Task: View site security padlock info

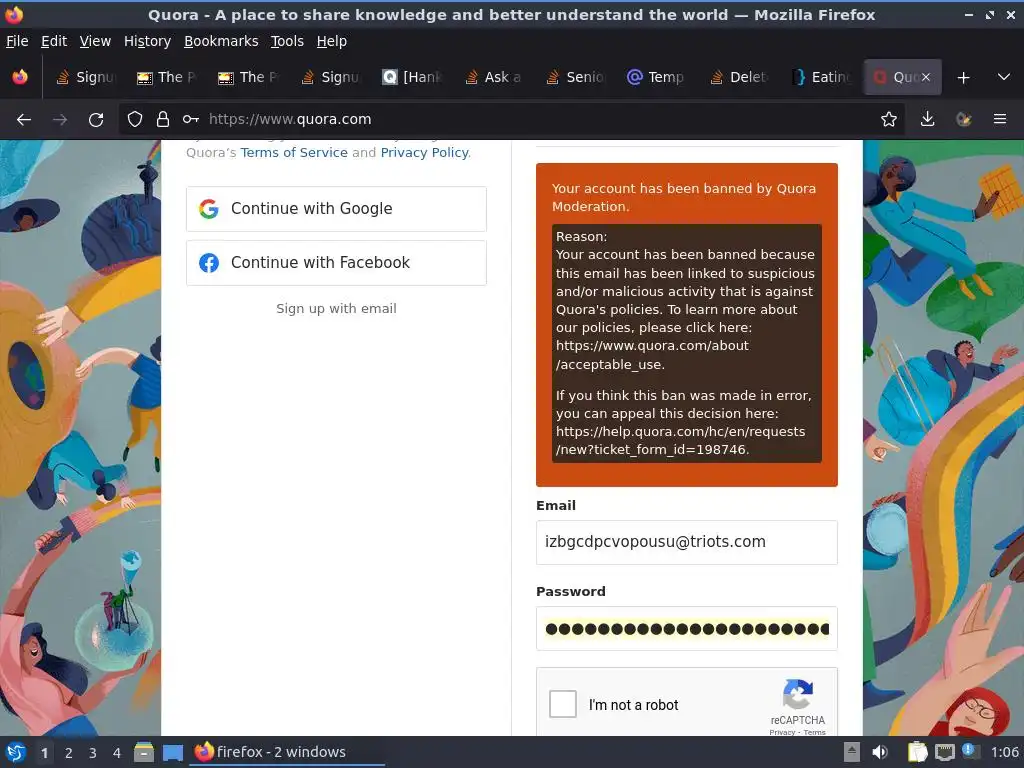Action: coord(163,119)
